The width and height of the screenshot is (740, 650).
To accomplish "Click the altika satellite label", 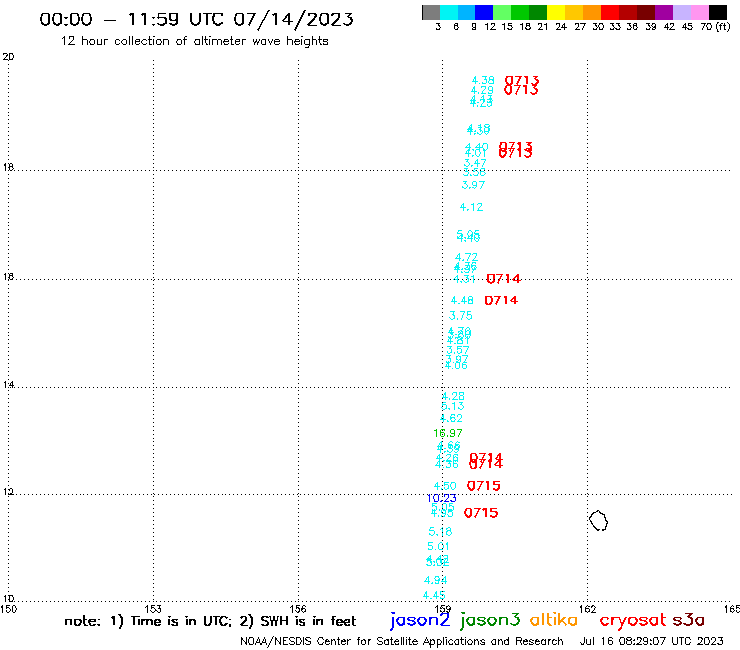I will coord(554,620).
